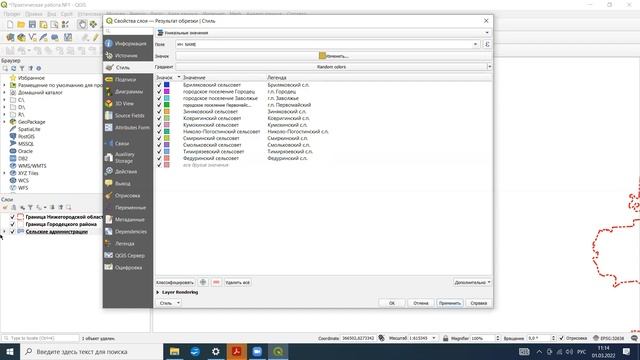Switch to the Информация tab
Viewport: 640px width, 360px height.
pos(128,43)
